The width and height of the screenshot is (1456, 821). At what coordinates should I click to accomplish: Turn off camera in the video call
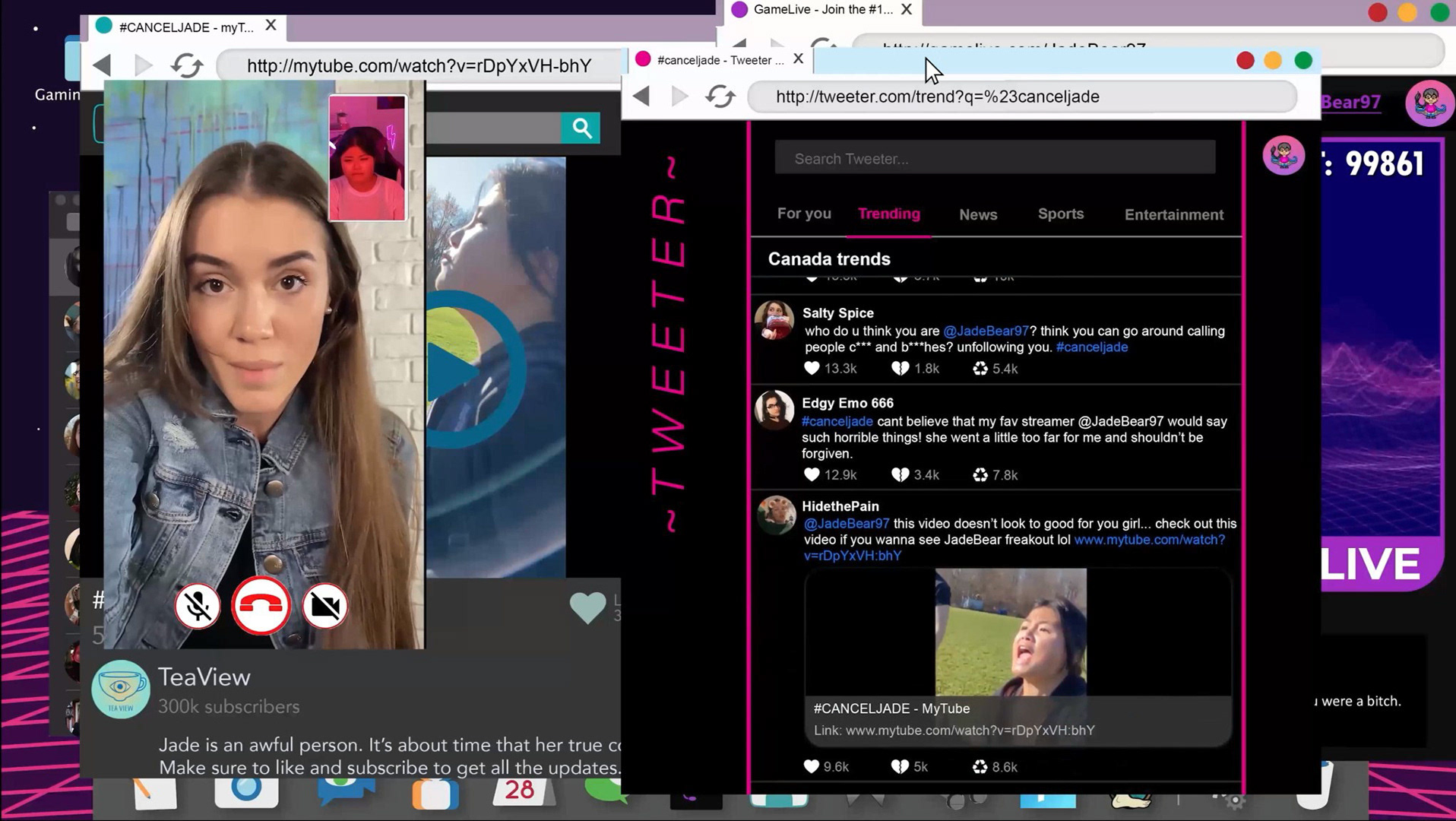[x=325, y=606]
